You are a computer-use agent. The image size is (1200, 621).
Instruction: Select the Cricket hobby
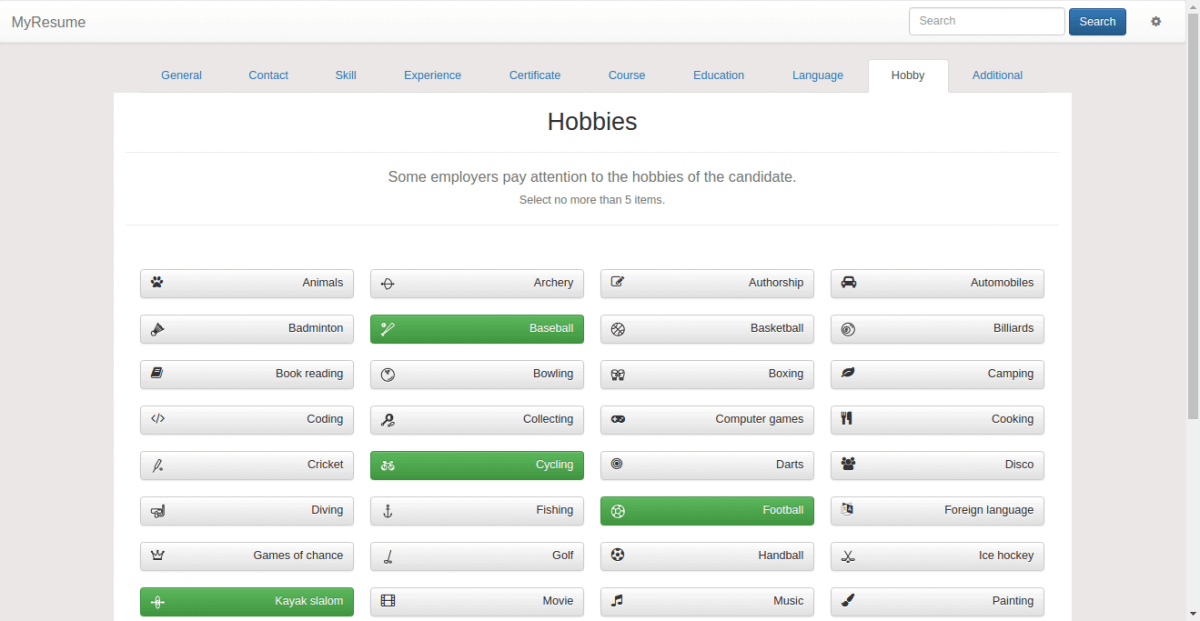[x=247, y=465]
